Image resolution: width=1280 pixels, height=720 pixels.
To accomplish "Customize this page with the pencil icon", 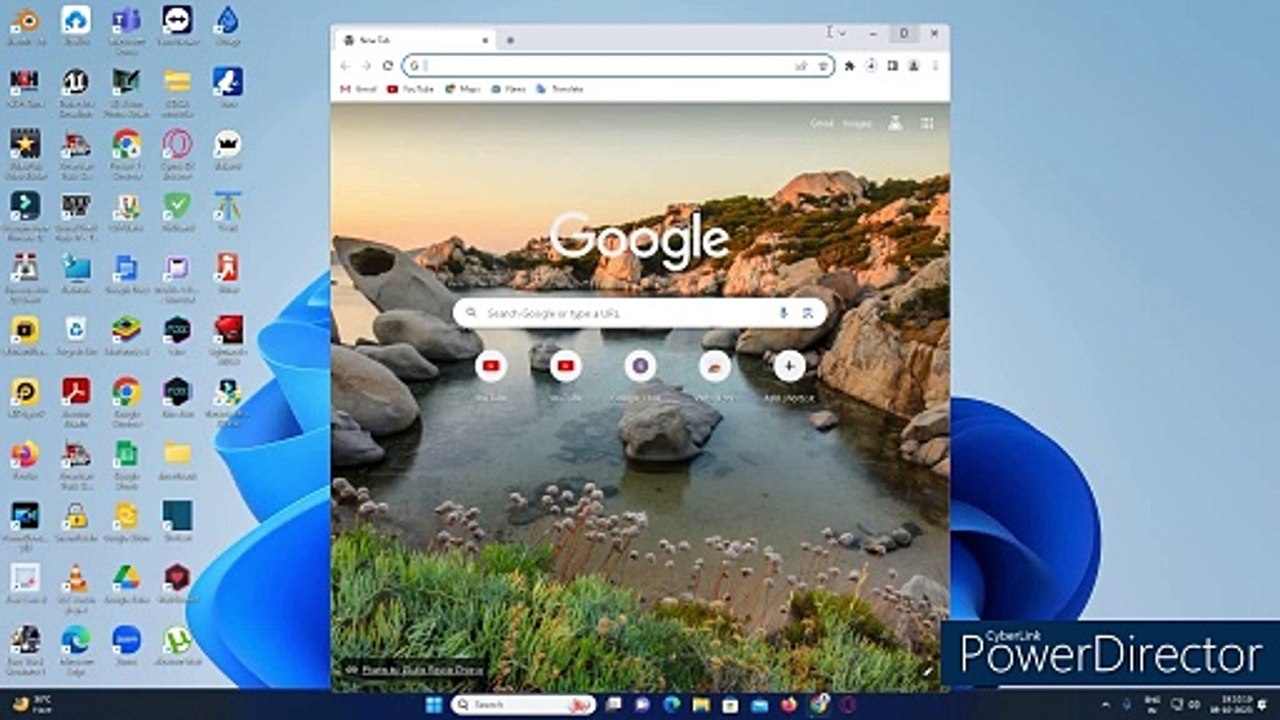I will (927, 670).
